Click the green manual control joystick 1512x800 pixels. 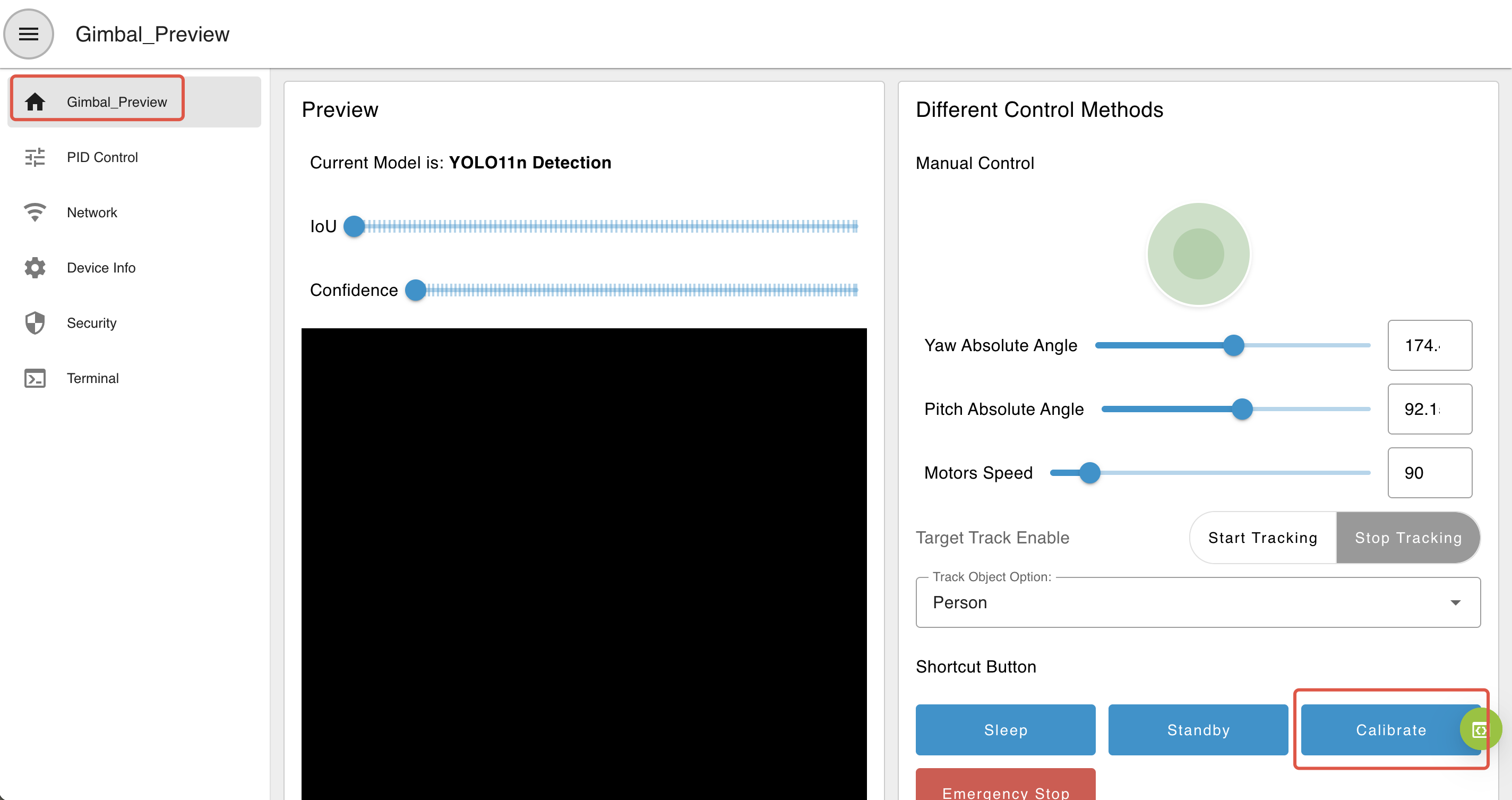1198,254
